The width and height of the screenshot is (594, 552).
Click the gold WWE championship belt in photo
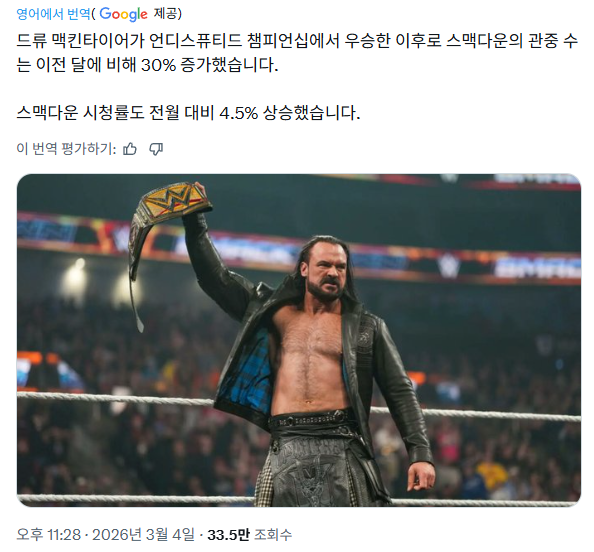tap(170, 205)
